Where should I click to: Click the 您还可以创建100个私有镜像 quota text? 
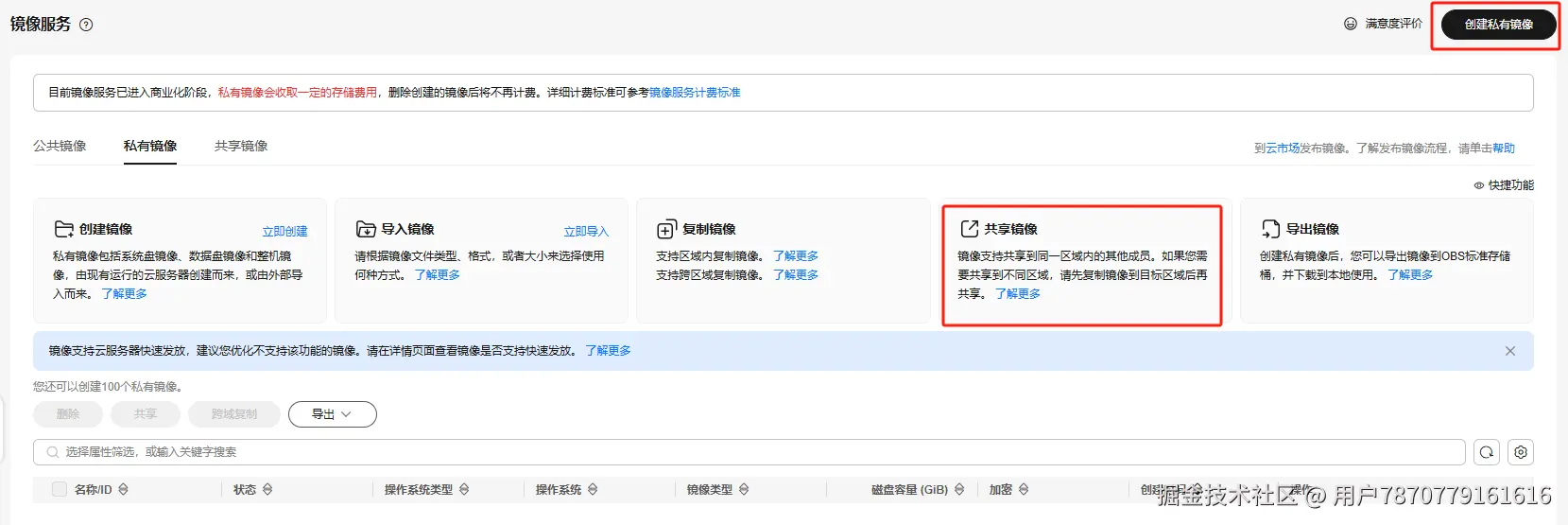(108, 387)
